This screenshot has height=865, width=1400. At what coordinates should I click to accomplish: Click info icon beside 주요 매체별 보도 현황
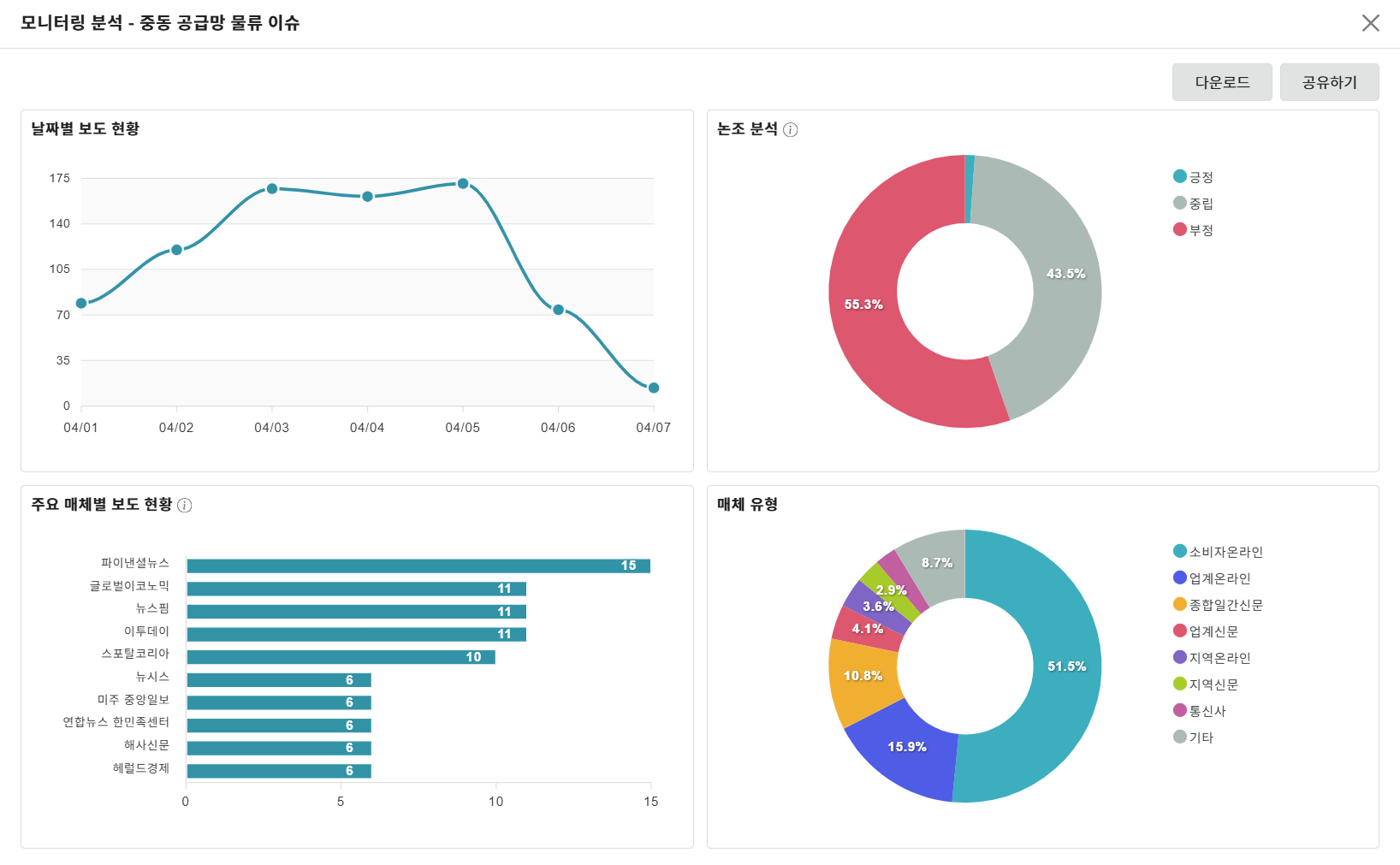[184, 506]
